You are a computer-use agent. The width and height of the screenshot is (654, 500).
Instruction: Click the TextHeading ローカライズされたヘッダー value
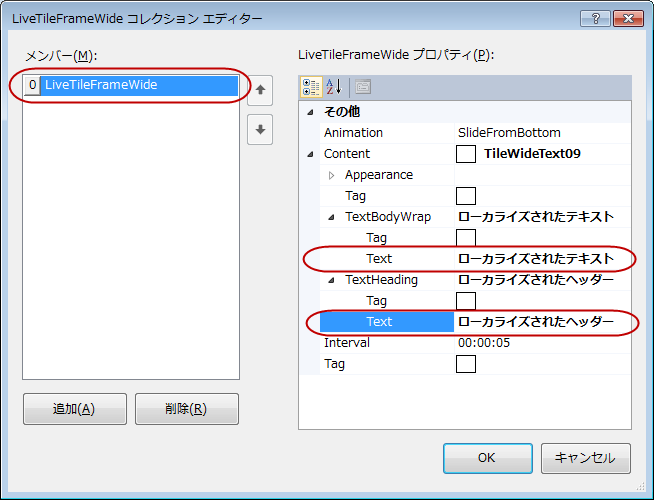click(x=536, y=280)
